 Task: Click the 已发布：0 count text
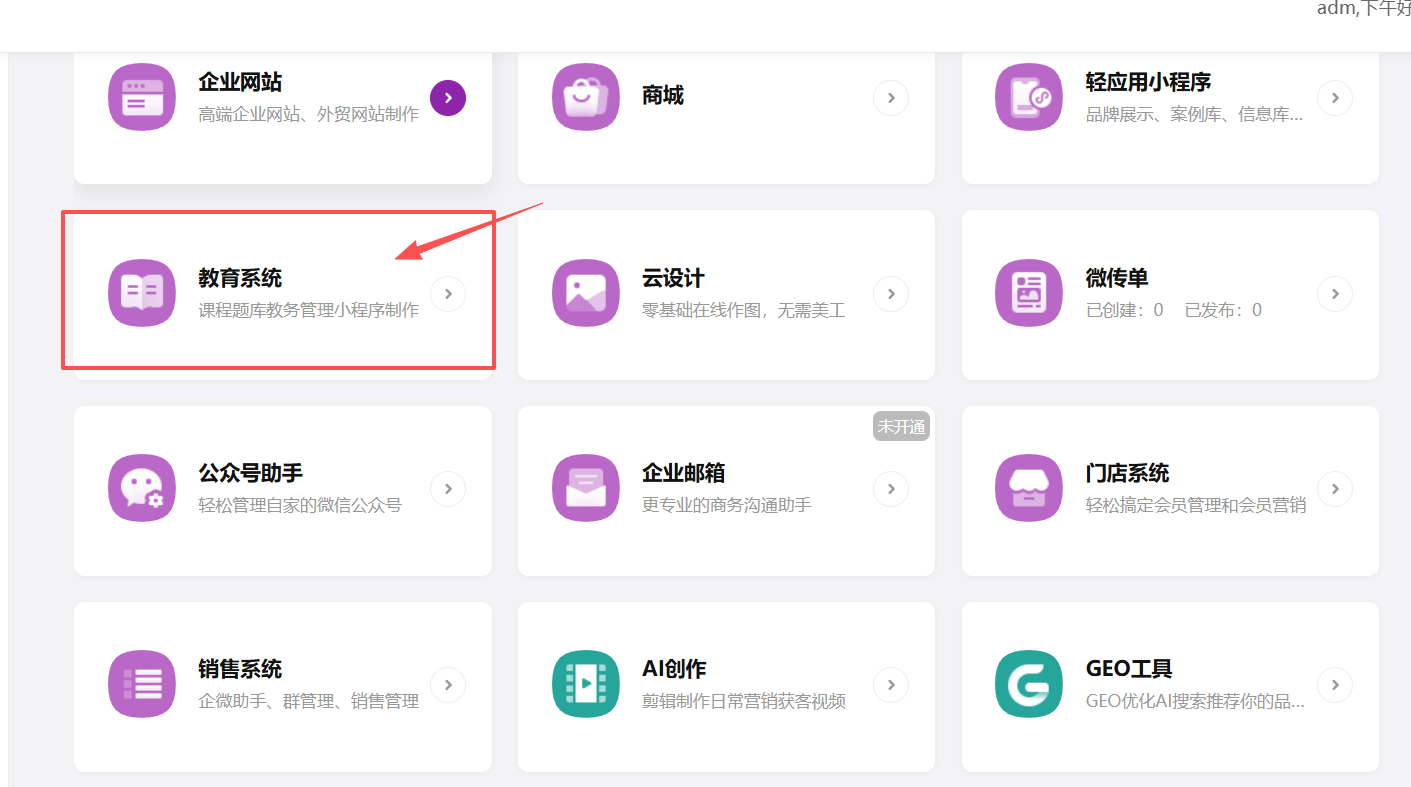tap(1223, 310)
